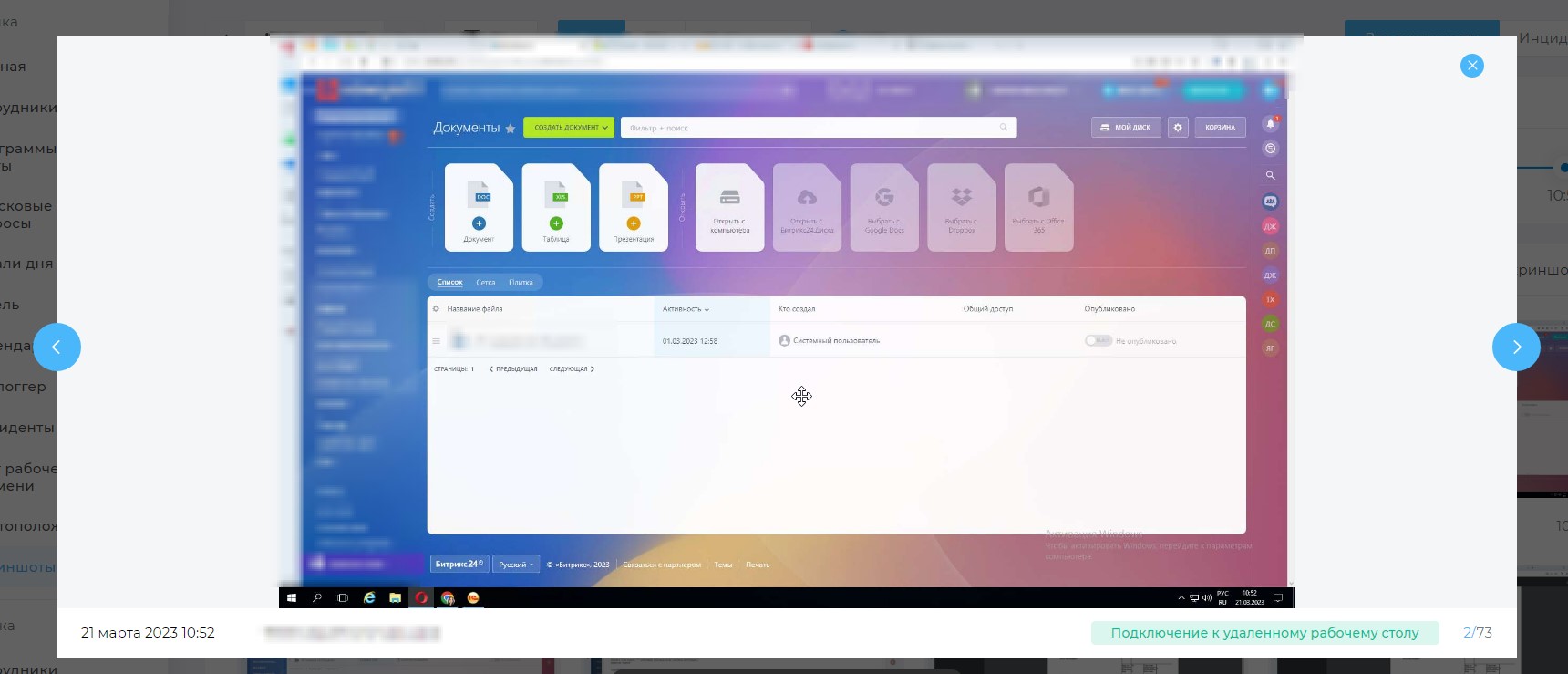Viewport: 1568px width, 674px height.
Task: Open chat with ЯГ avatar
Action: coord(1270,348)
